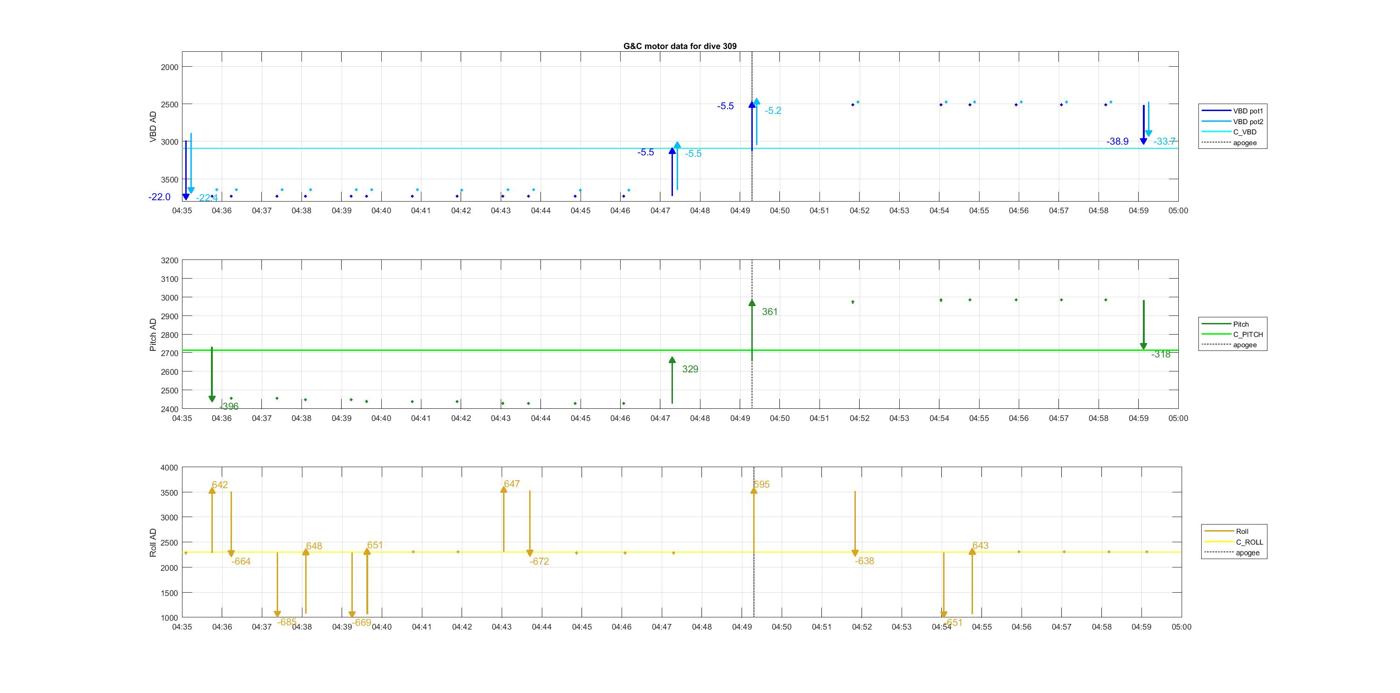This screenshot has width=1400, height=693.
Task: Select the 'C_VBD' legend entry
Action: tap(1230, 132)
